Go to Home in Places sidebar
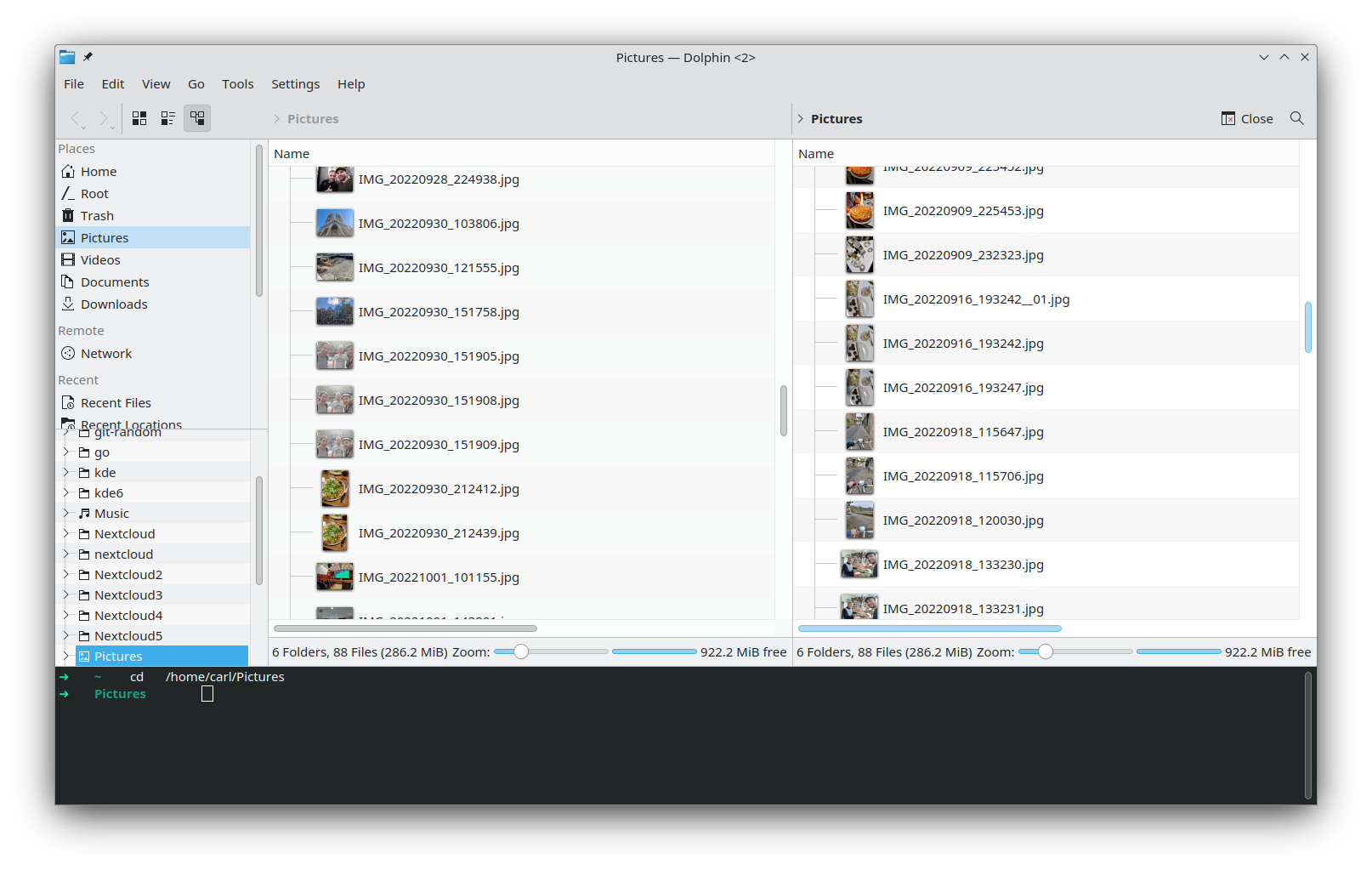The height and width of the screenshot is (870, 1372). [x=99, y=172]
